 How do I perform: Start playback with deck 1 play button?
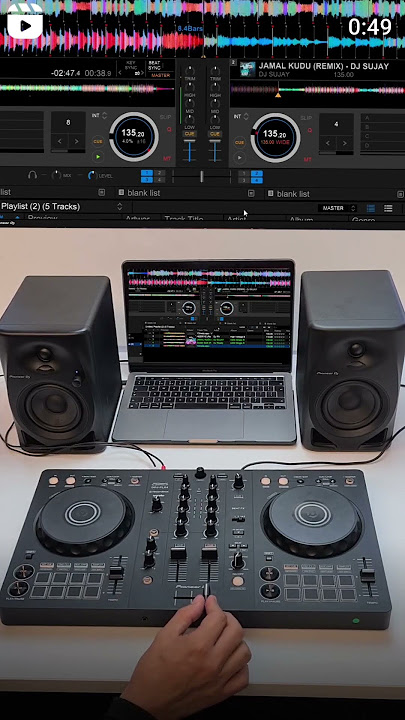tap(98, 158)
